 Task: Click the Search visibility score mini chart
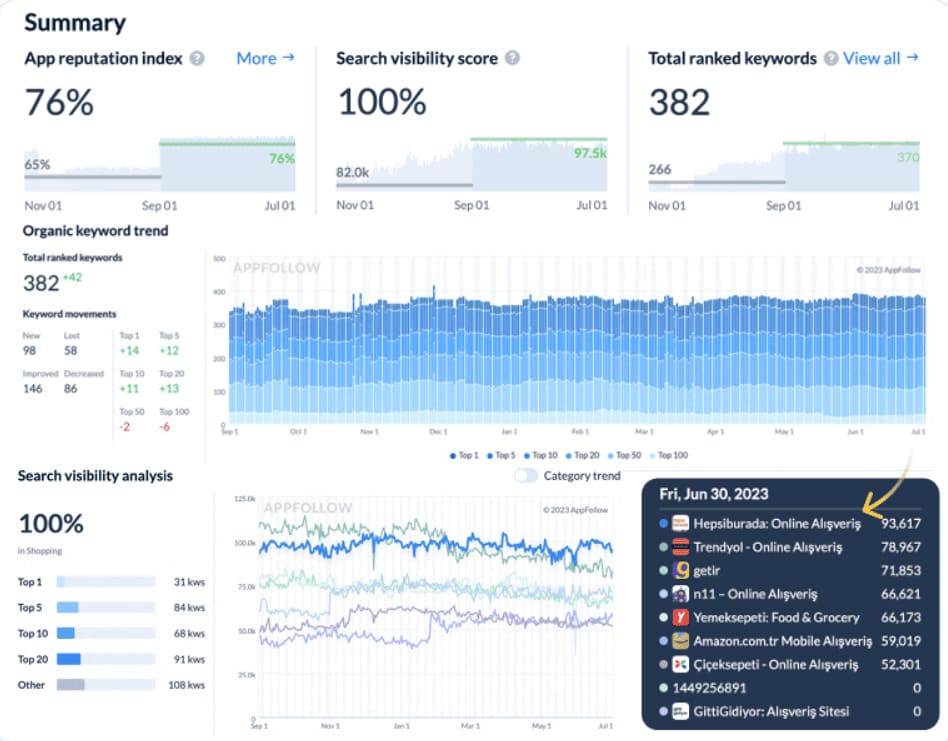pos(472,164)
